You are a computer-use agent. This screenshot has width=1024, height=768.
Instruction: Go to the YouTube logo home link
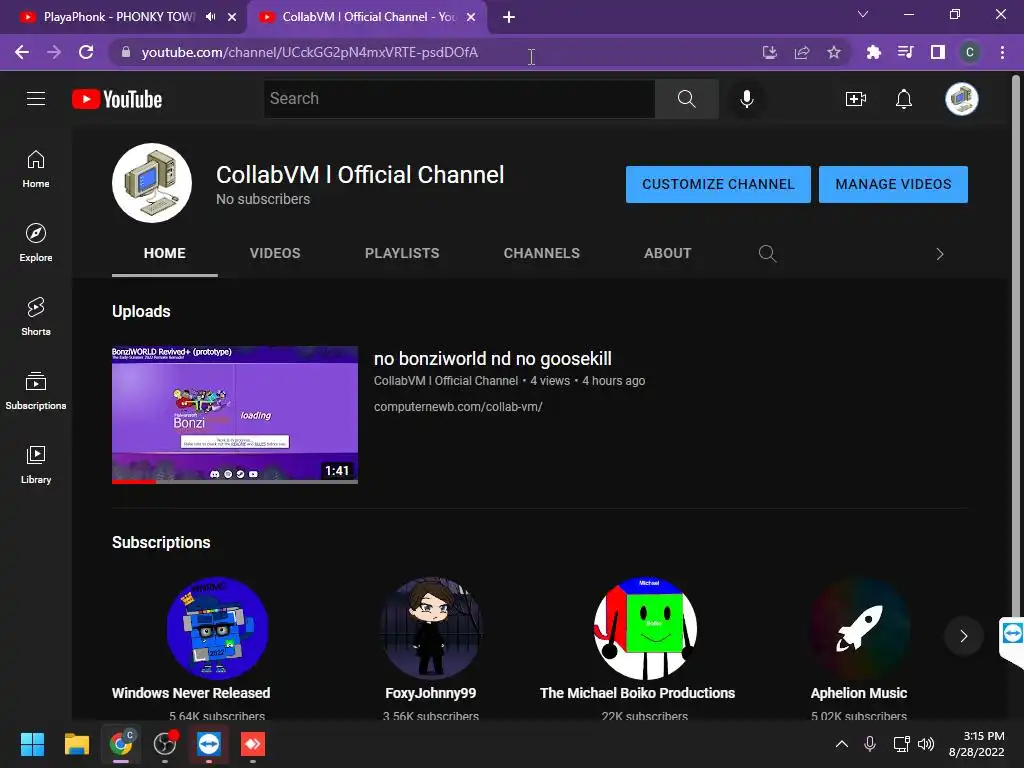pos(117,99)
